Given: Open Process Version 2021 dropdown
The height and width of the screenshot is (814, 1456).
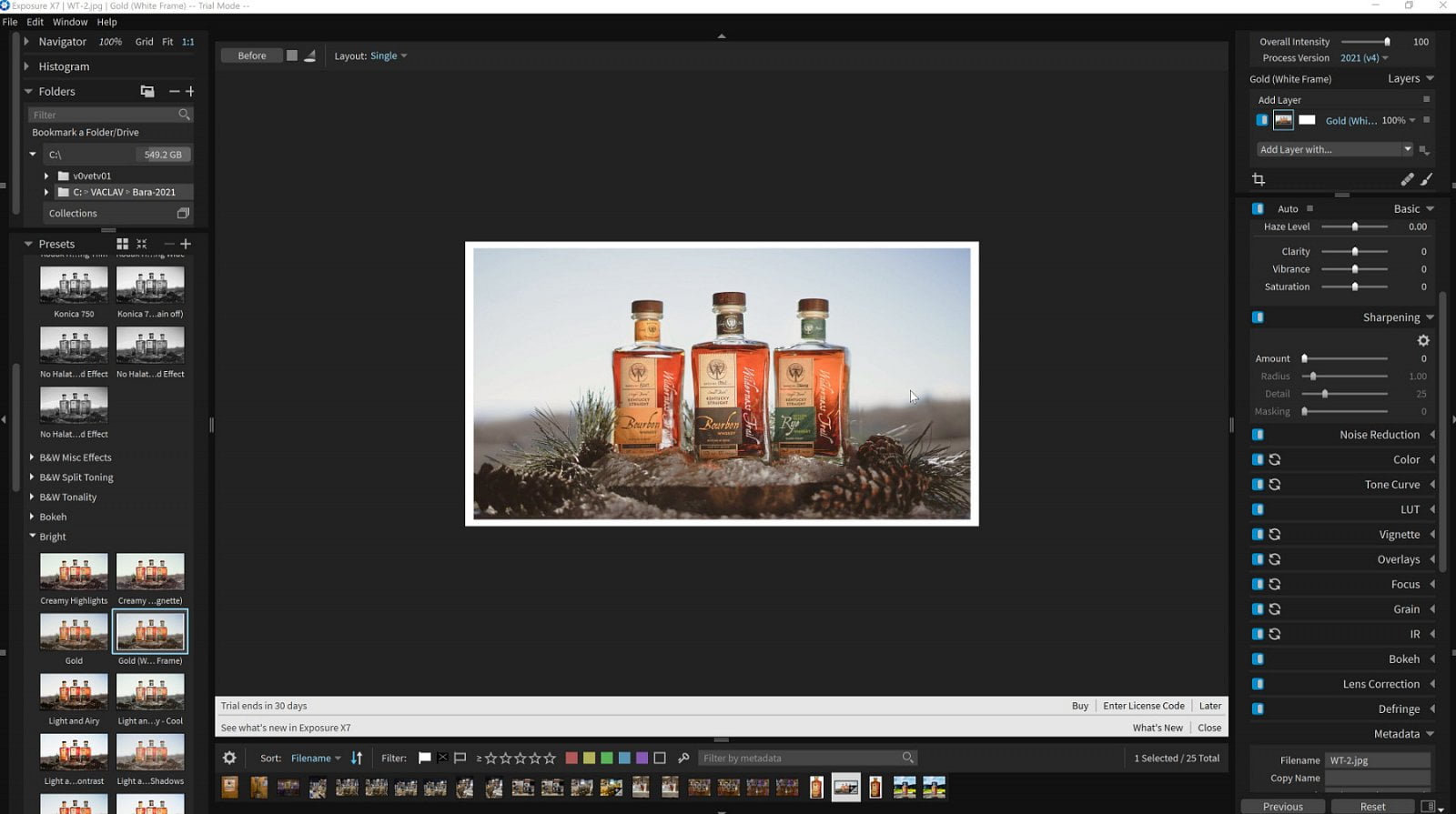Looking at the screenshot, I should 1364,57.
